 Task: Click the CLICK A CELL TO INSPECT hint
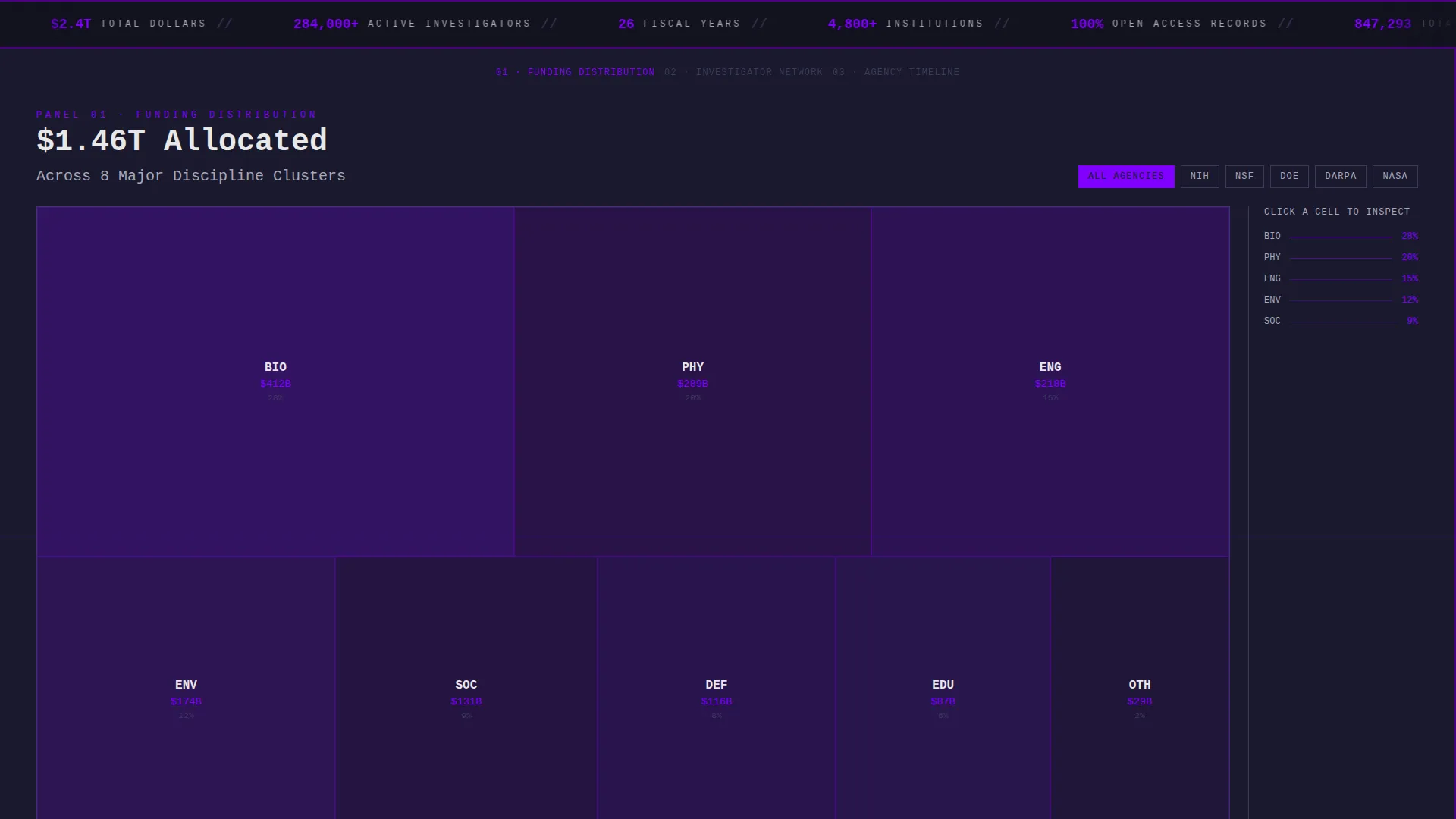coord(1337,212)
